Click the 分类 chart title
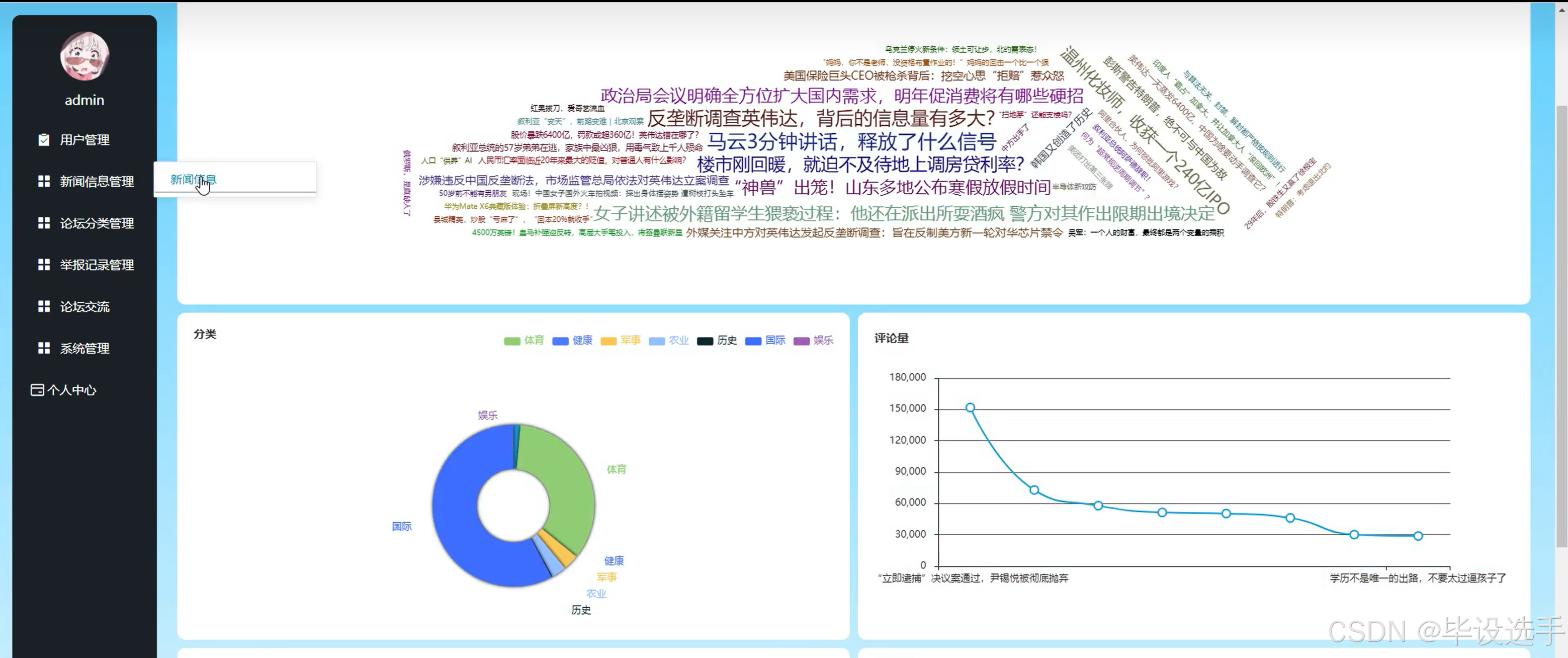The image size is (1568, 658). coord(205,334)
